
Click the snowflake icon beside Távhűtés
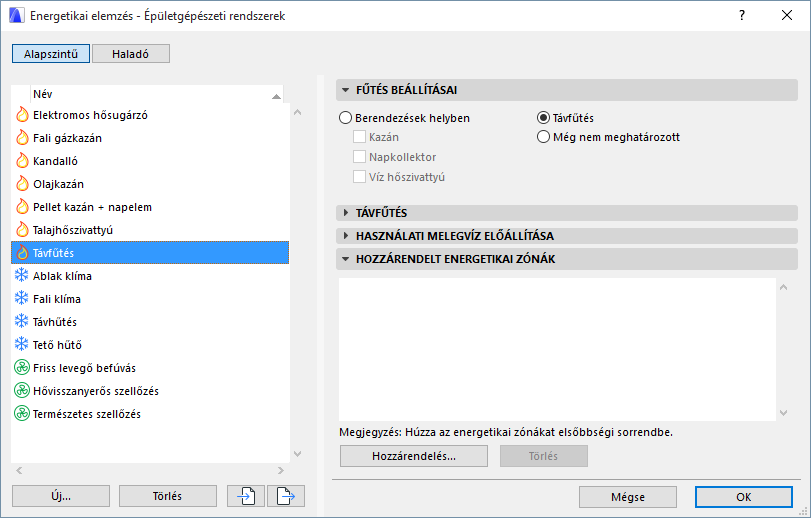click(22, 322)
